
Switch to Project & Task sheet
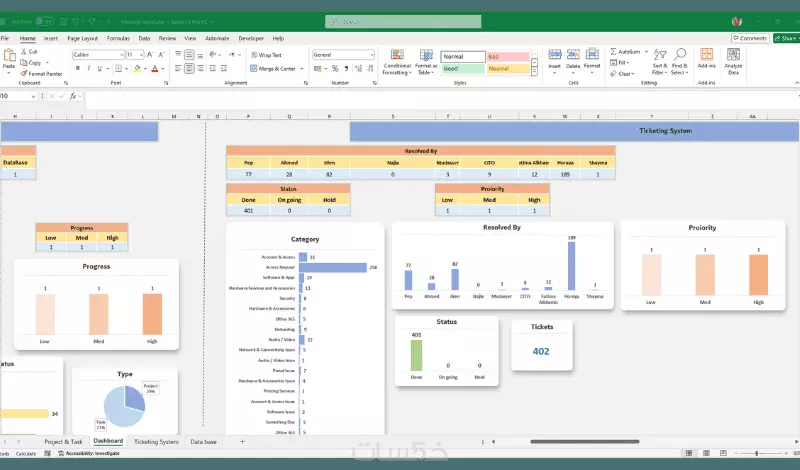63,441
